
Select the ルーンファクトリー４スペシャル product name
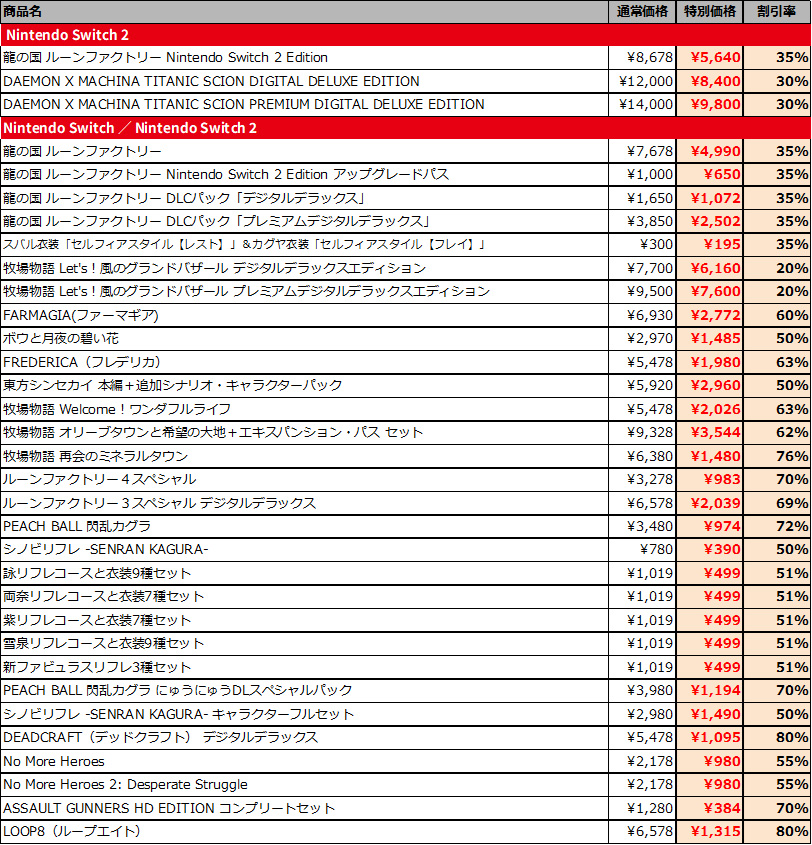pyautogui.click(x=100, y=480)
